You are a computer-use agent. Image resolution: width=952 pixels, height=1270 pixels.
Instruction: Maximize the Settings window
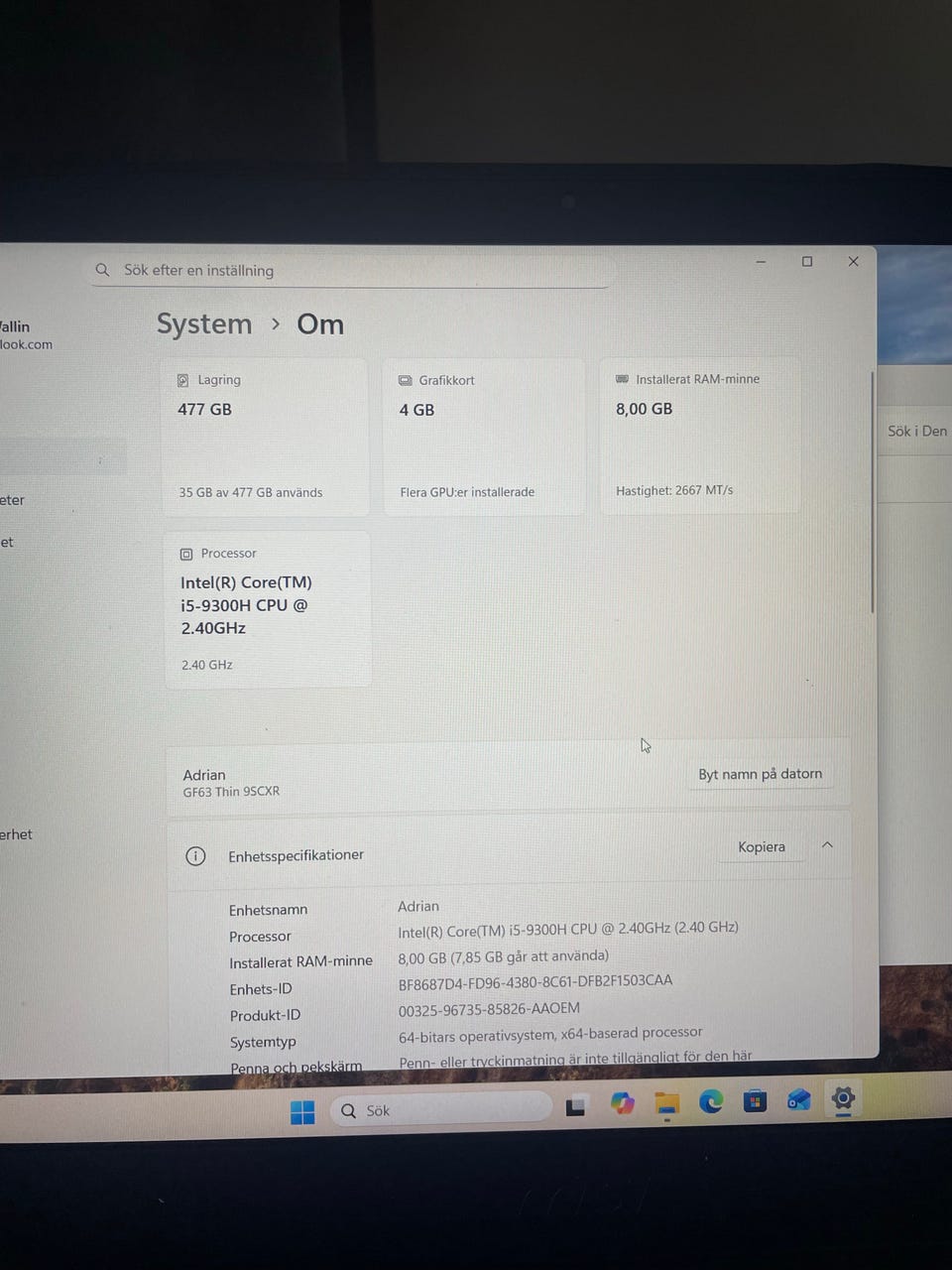[x=807, y=261]
